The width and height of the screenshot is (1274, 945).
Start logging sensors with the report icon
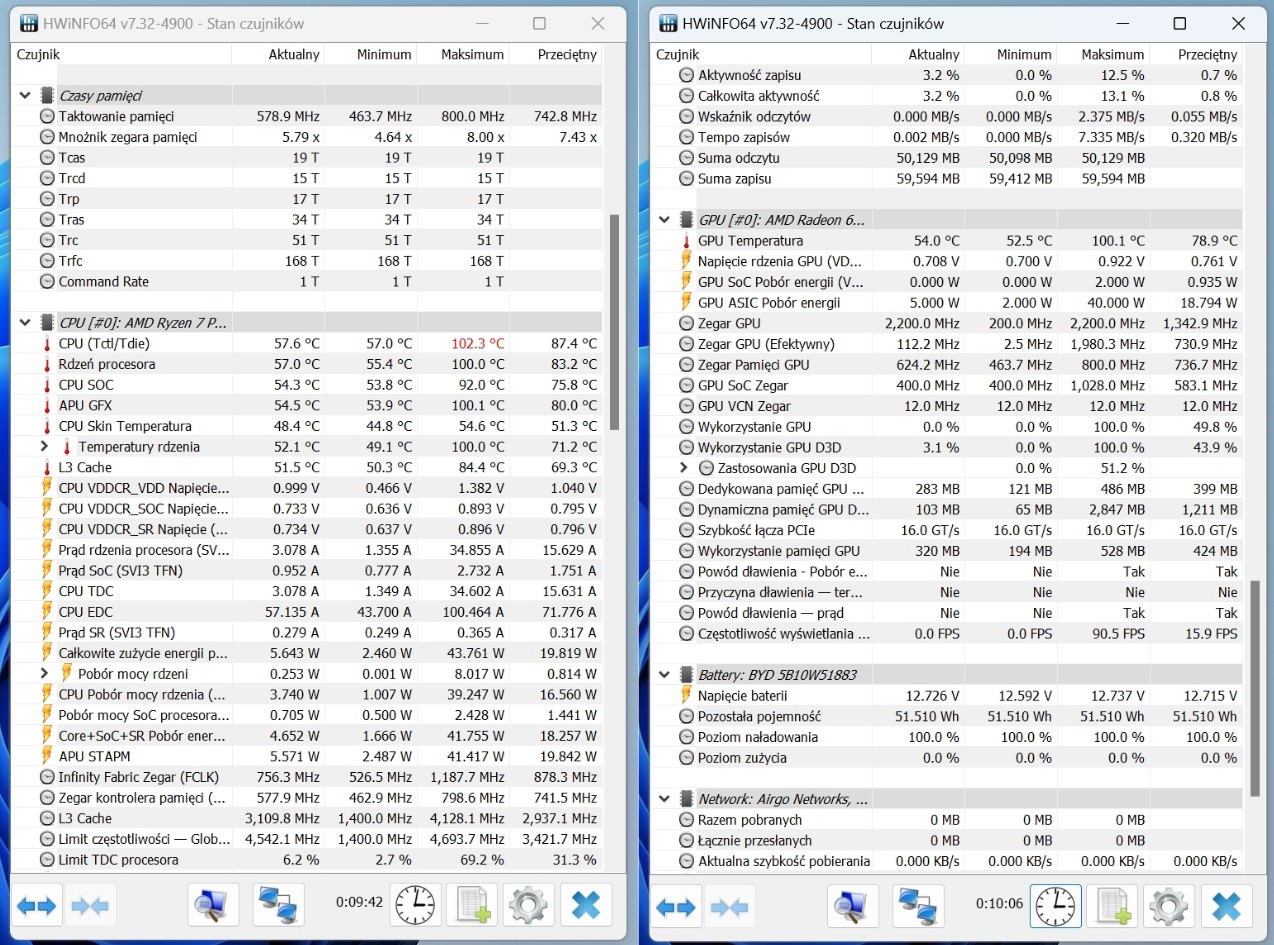point(471,905)
